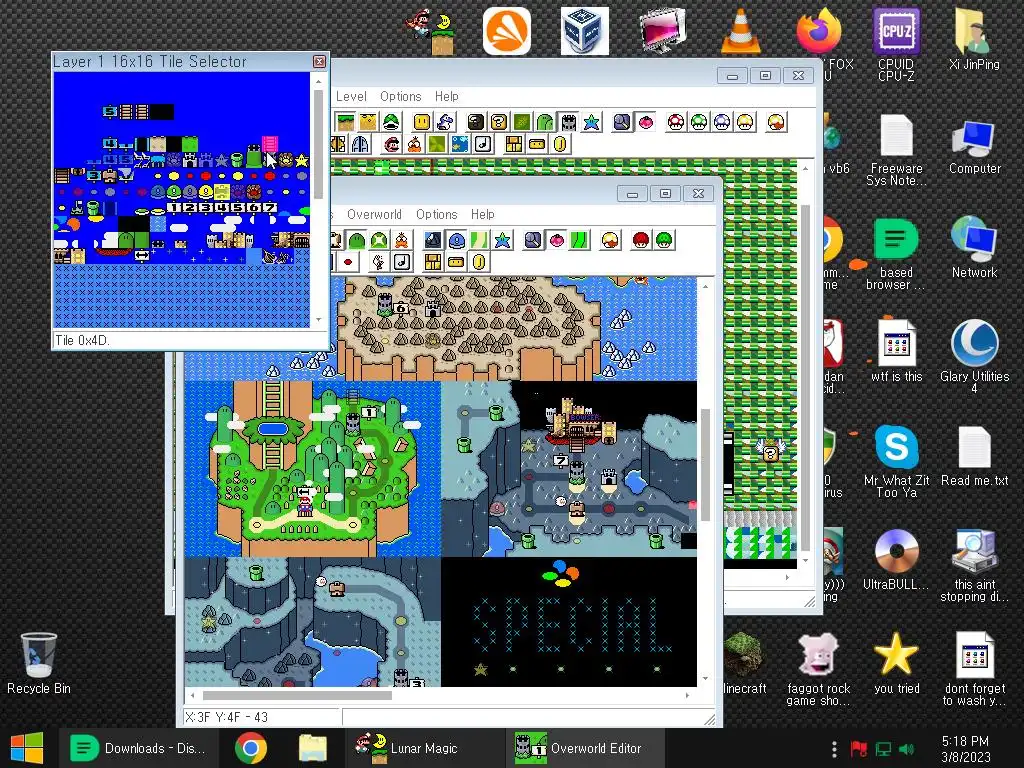
Task: Click the music note icon in Overworld Editor toolbar
Action: tap(402, 262)
